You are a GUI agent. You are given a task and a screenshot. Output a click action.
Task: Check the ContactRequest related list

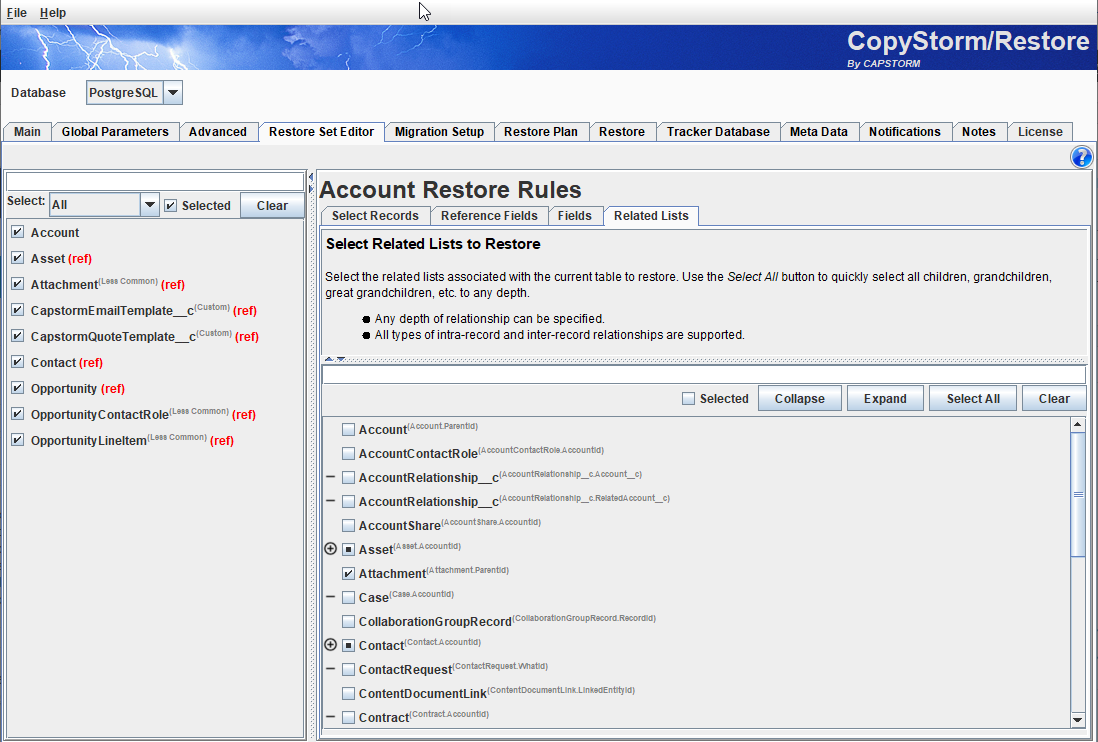click(x=348, y=669)
